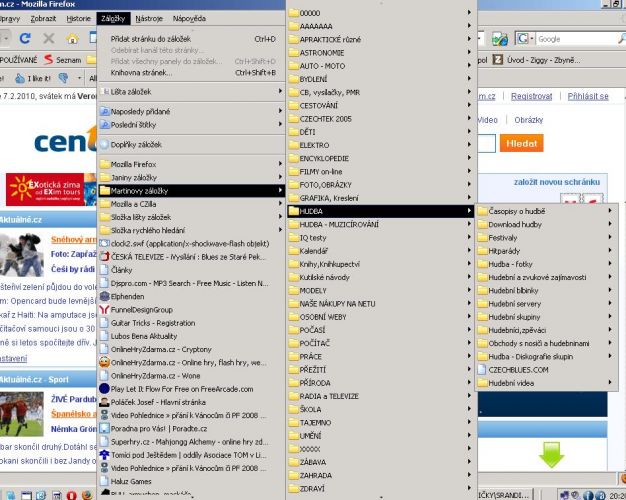This screenshot has width=626, height=500.
Task: Click the Stop loading X icon
Action: (x=49, y=38)
